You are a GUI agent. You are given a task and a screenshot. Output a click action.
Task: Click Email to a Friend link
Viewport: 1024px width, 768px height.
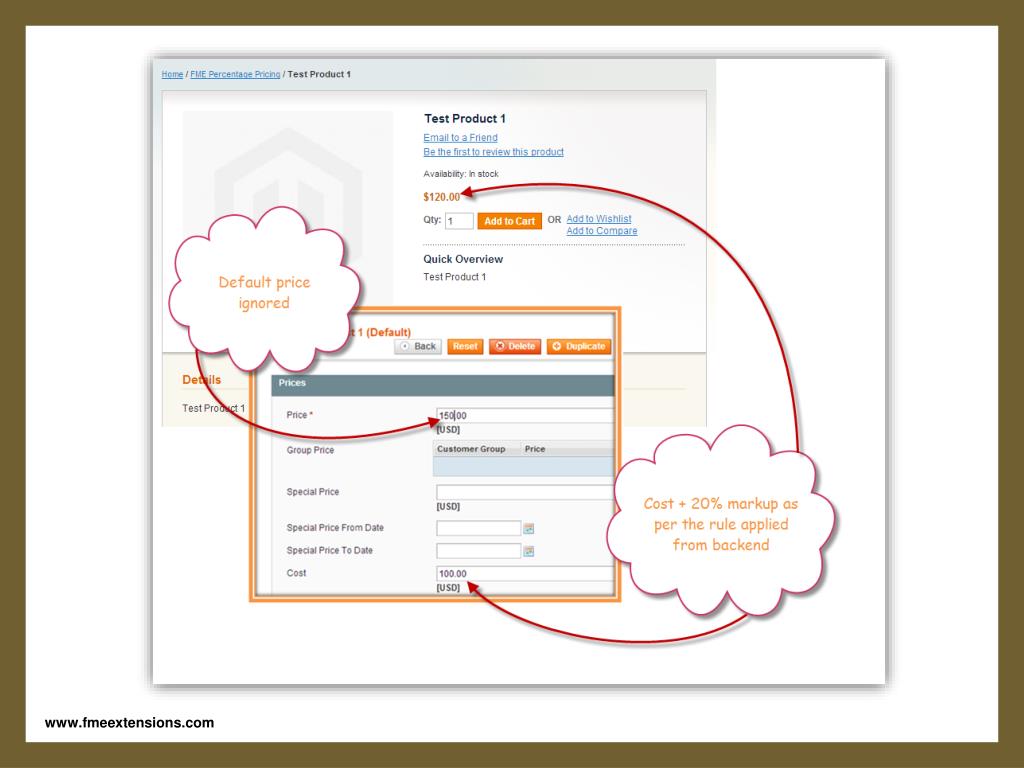tap(460, 138)
